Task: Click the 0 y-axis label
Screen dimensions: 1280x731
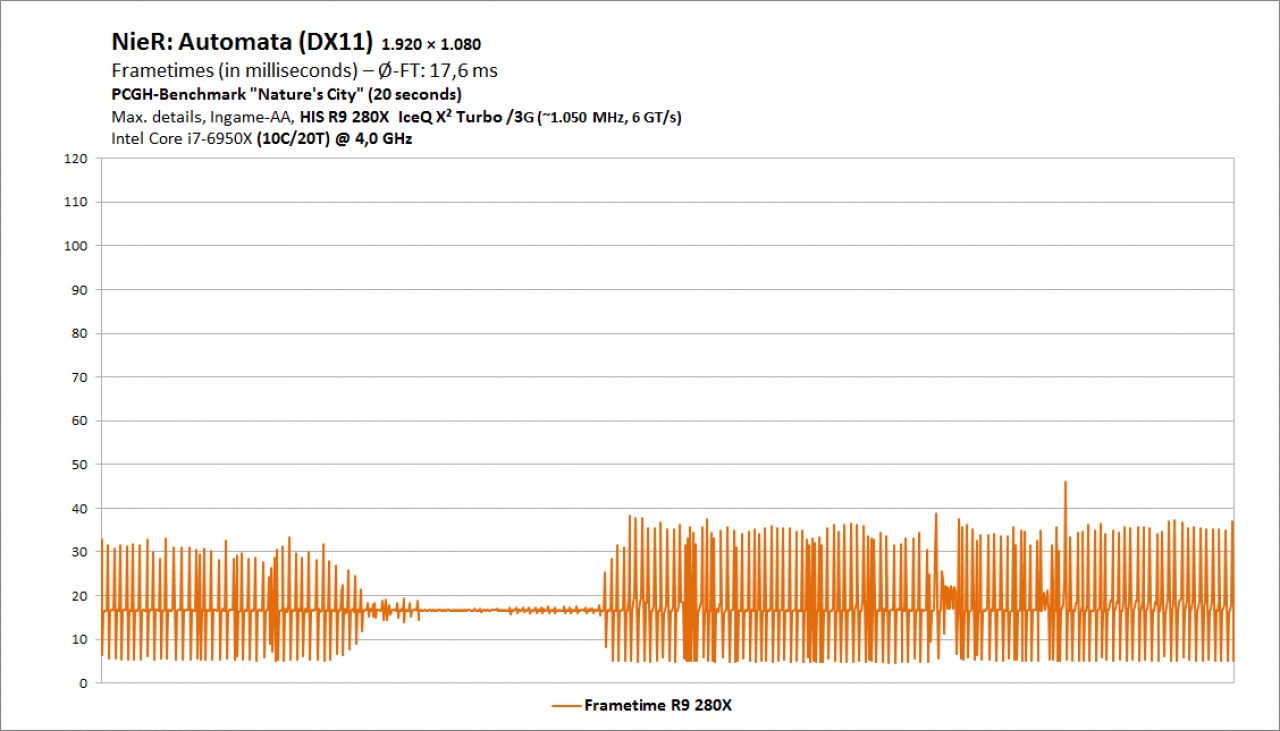Action: tap(84, 683)
